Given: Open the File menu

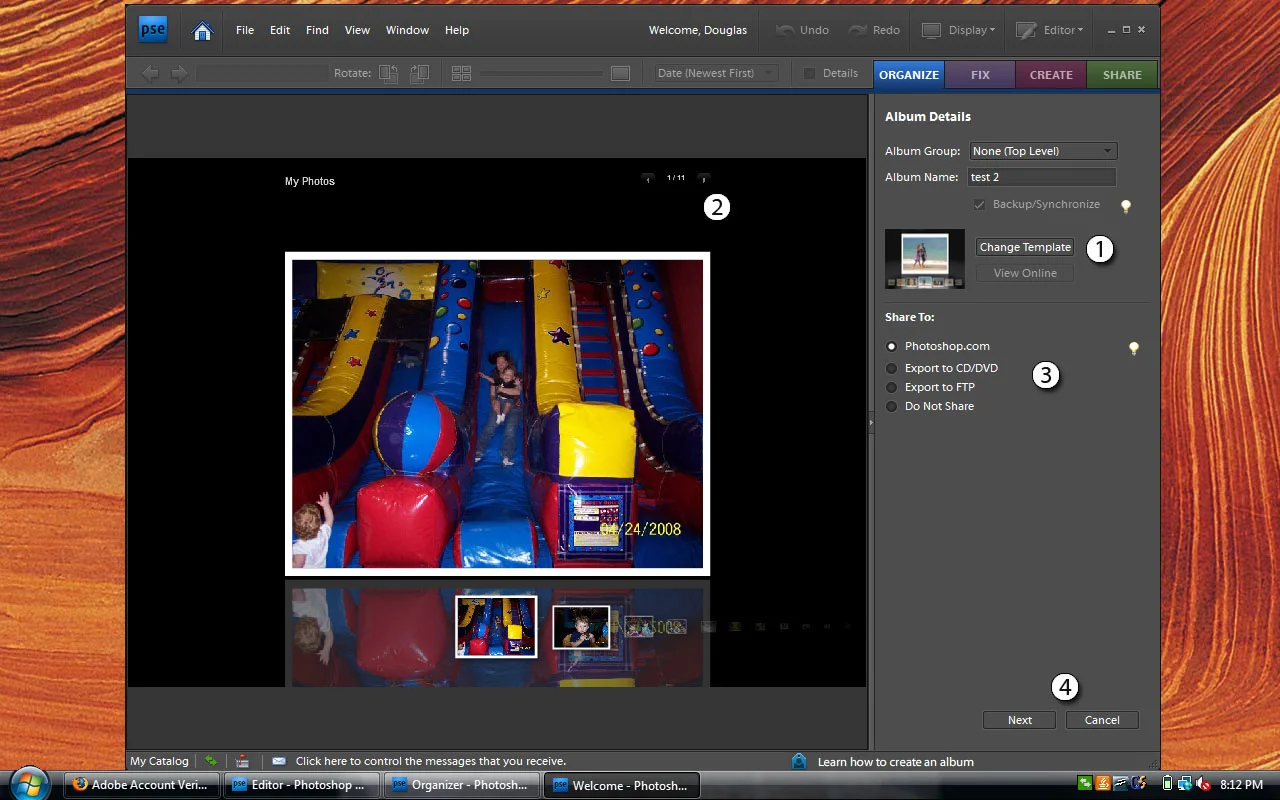Looking at the screenshot, I should (x=245, y=30).
